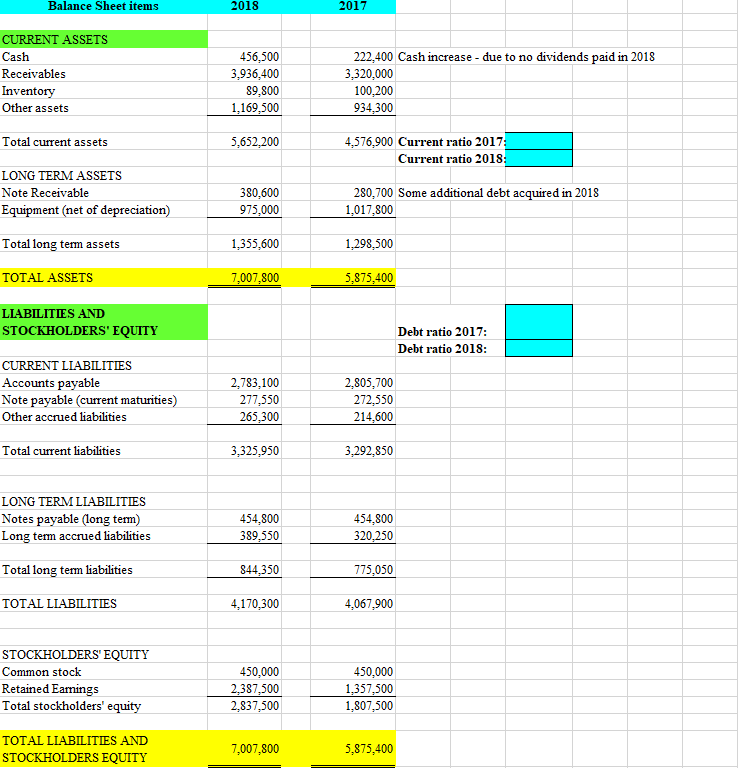
Task: Click the 2017 column header
Action: (353, 6)
